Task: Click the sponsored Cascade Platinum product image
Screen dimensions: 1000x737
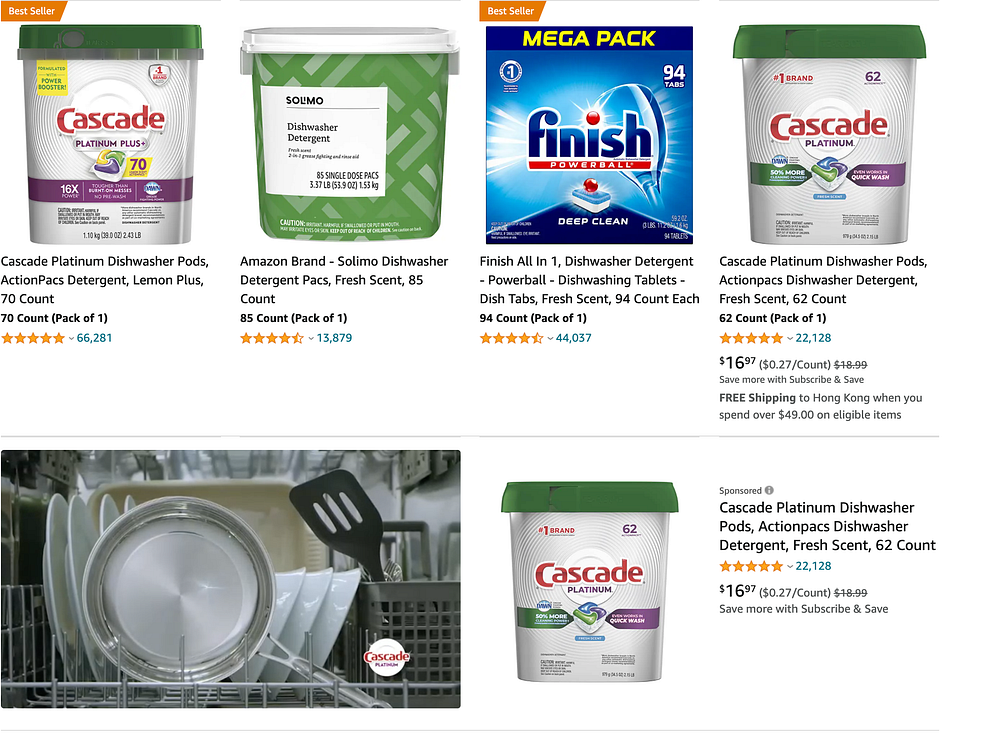Action: click(x=589, y=581)
